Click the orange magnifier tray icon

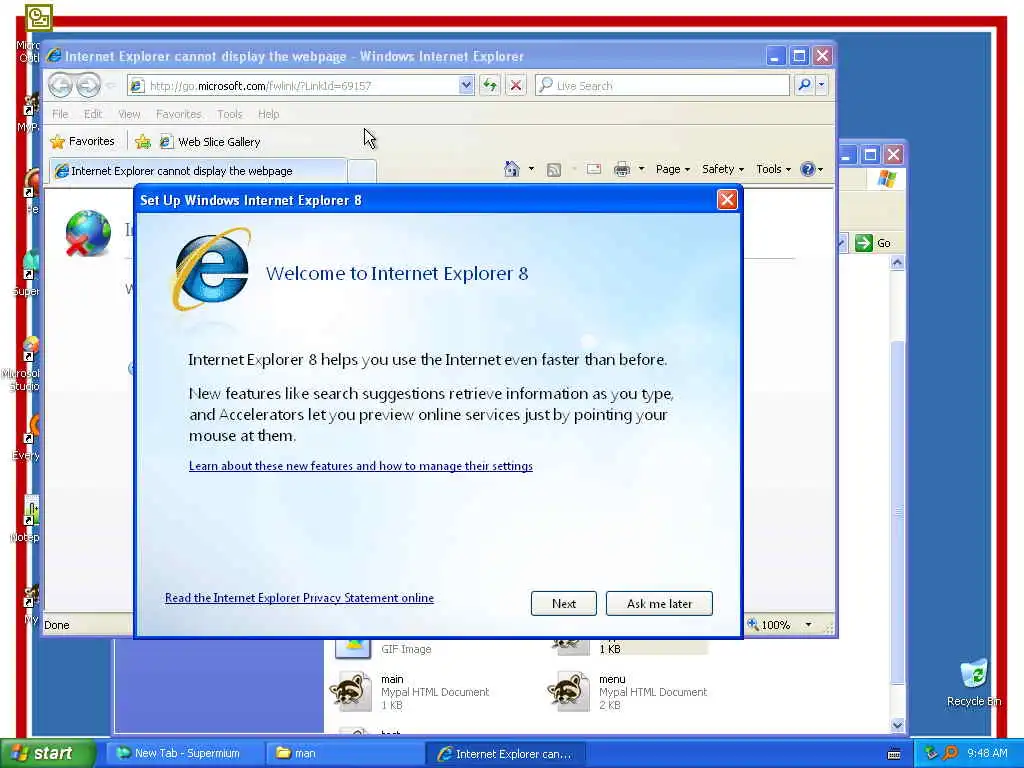pos(950,753)
